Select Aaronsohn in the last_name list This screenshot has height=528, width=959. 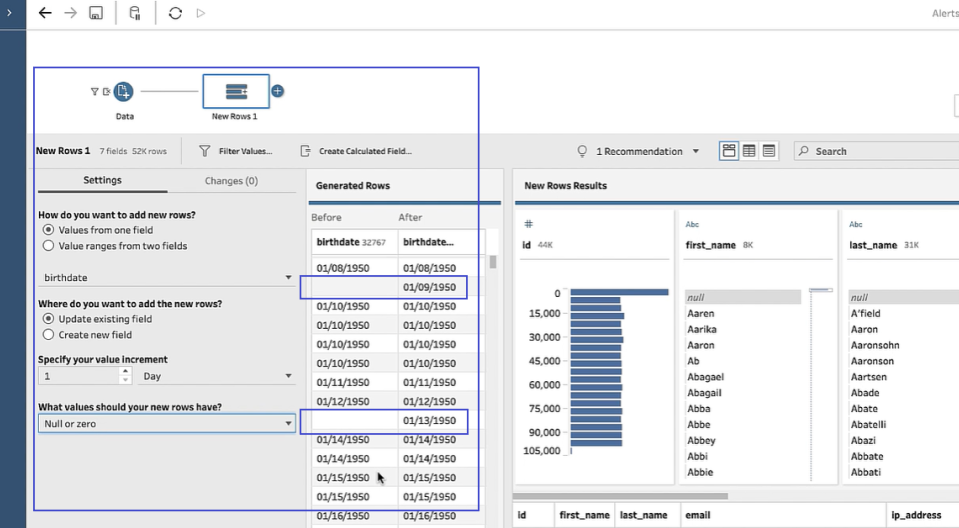point(875,345)
